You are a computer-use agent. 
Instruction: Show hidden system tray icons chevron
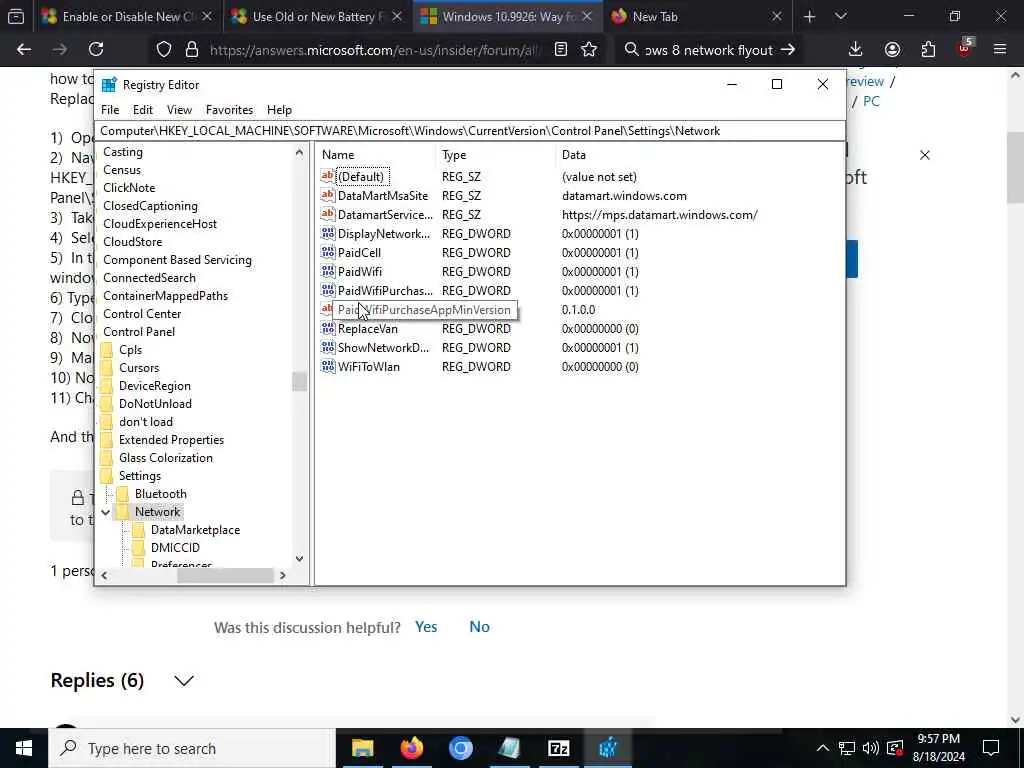(x=823, y=748)
